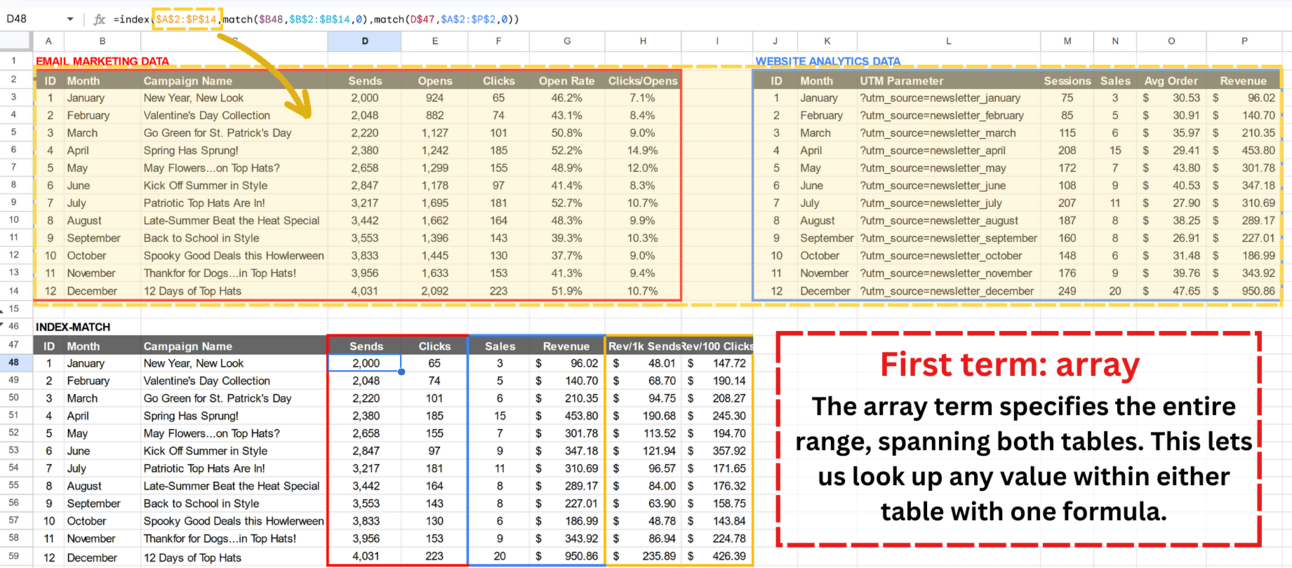This screenshot has width=1292, height=568.
Task: Select column D header
Action: (365, 42)
